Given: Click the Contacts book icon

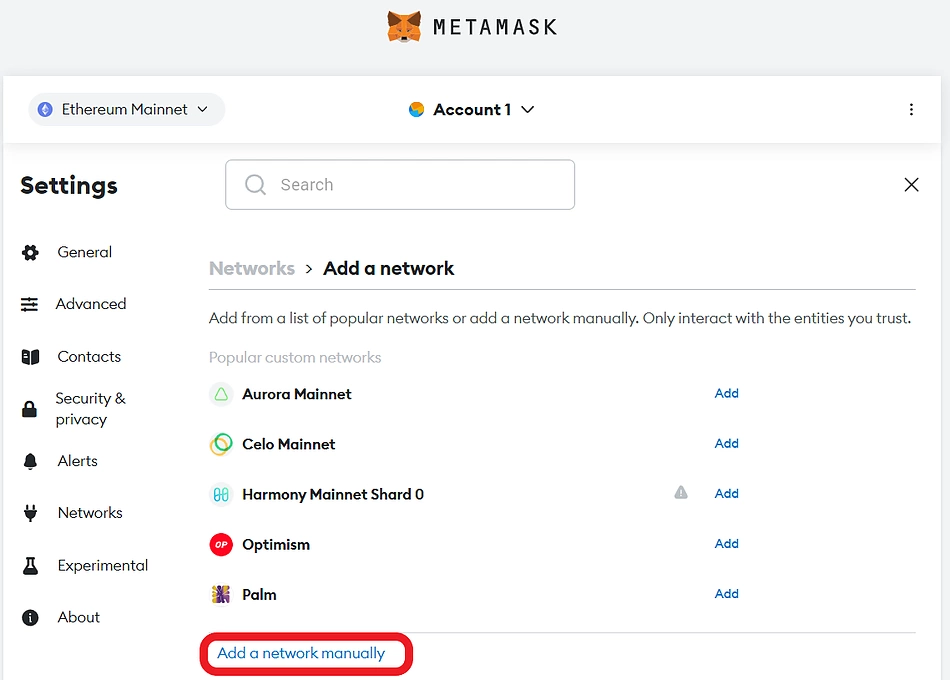Looking at the screenshot, I should (x=30, y=357).
